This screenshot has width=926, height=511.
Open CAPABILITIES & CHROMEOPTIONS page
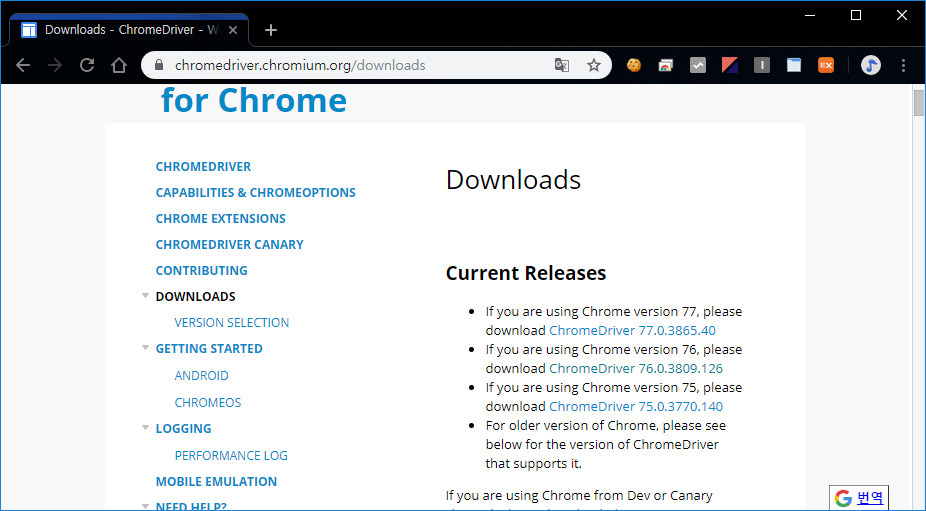coord(256,193)
